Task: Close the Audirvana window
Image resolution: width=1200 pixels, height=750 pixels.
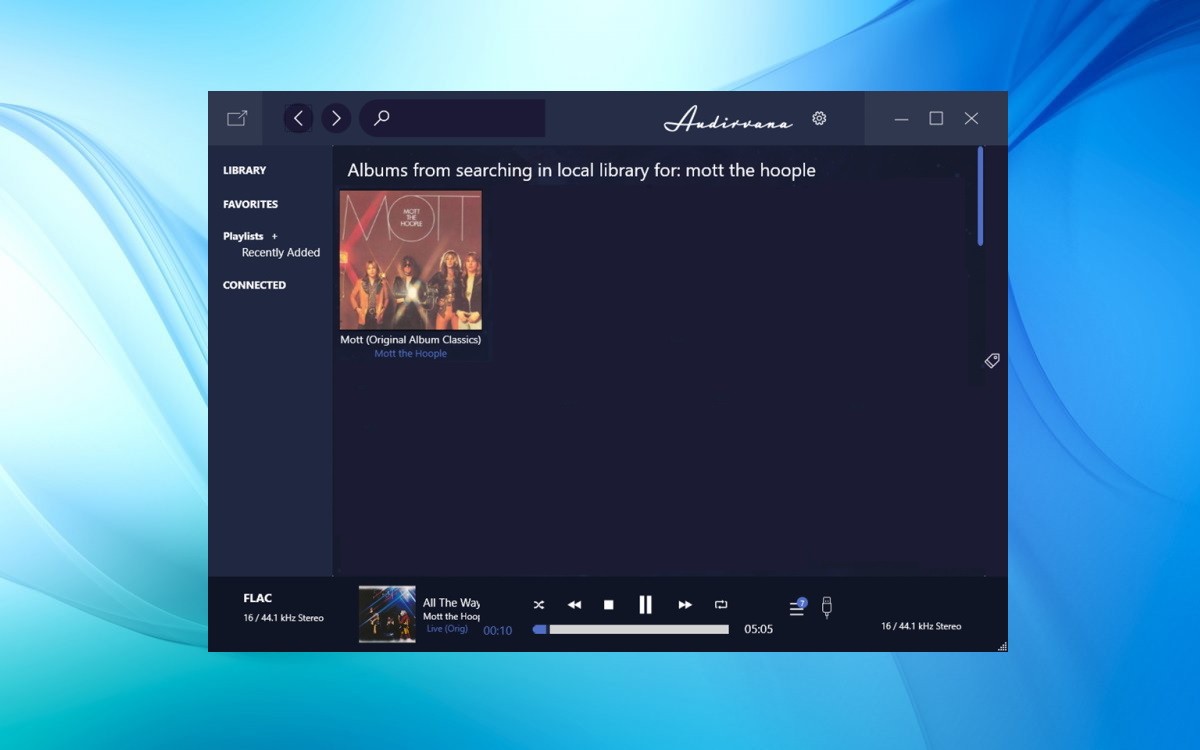Action: (x=971, y=118)
